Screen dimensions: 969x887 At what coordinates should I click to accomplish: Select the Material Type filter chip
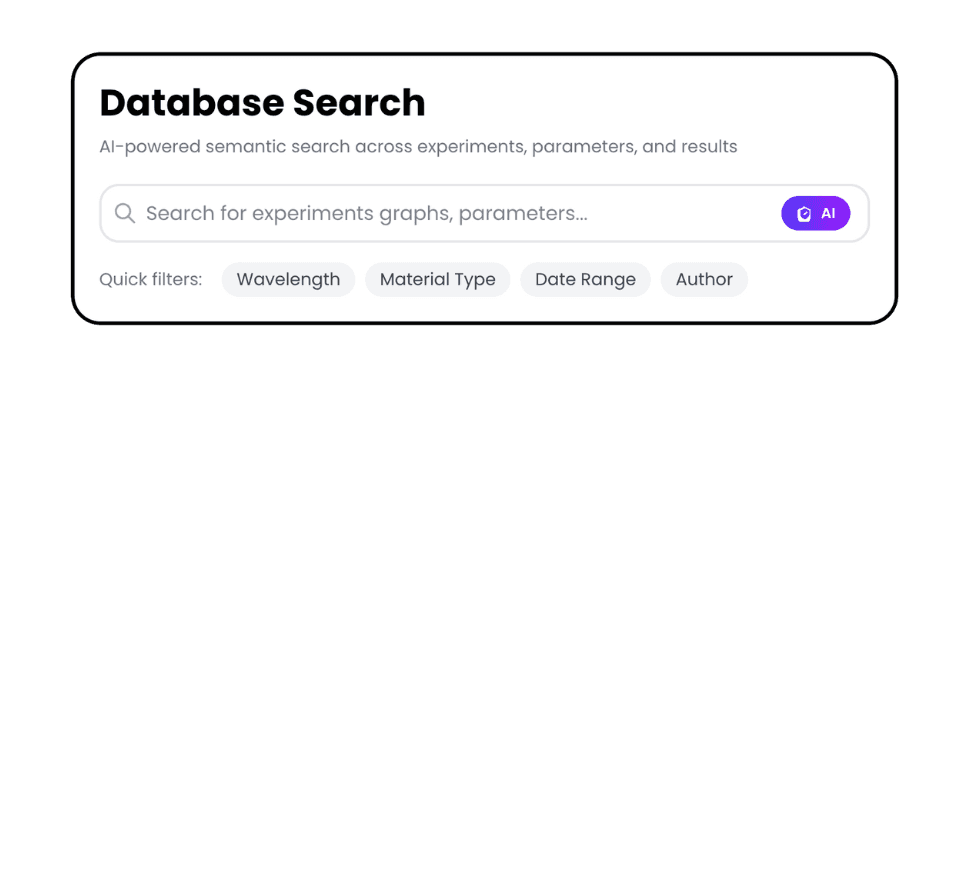(x=437, y=280)
